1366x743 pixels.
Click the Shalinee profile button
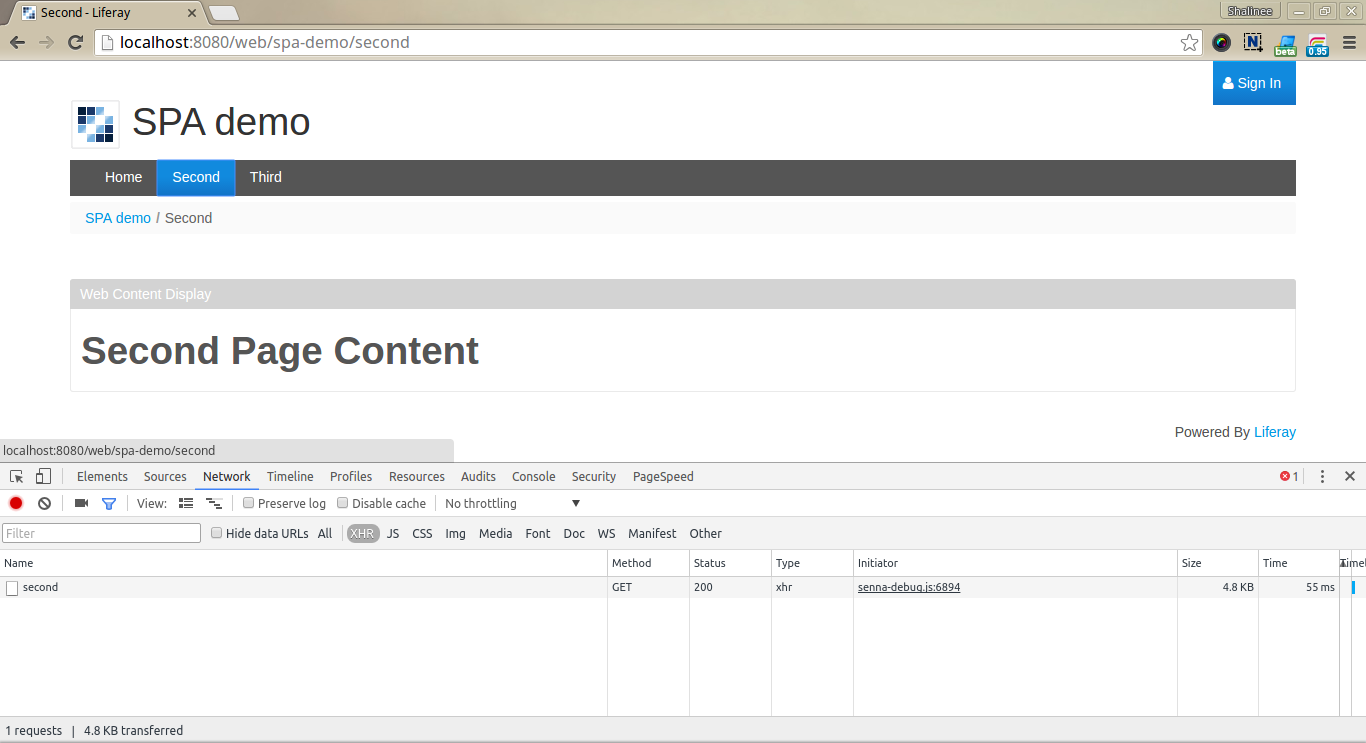[x=1250, y=11]
